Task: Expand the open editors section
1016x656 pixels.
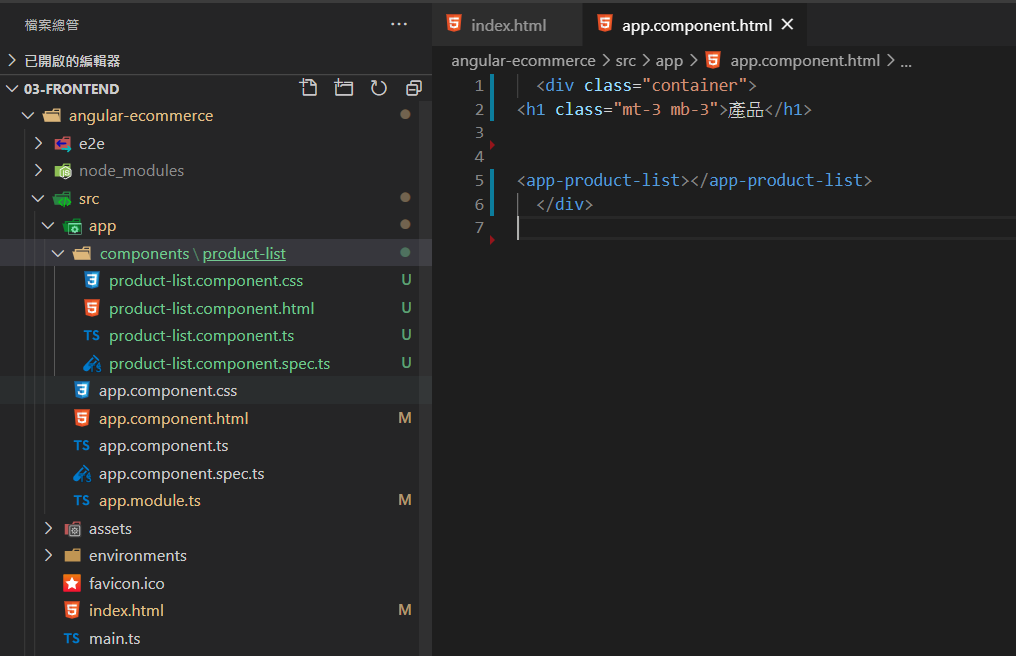Action: click(x=12, y=60)
